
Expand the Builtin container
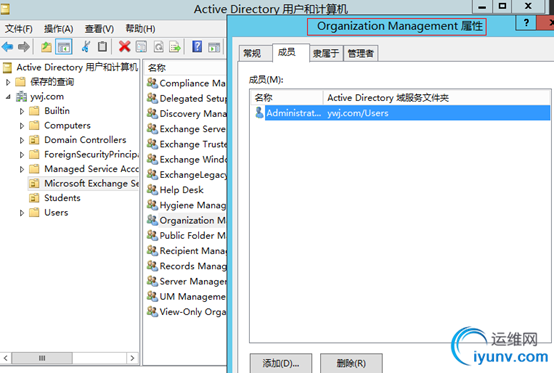coord(22,111)
